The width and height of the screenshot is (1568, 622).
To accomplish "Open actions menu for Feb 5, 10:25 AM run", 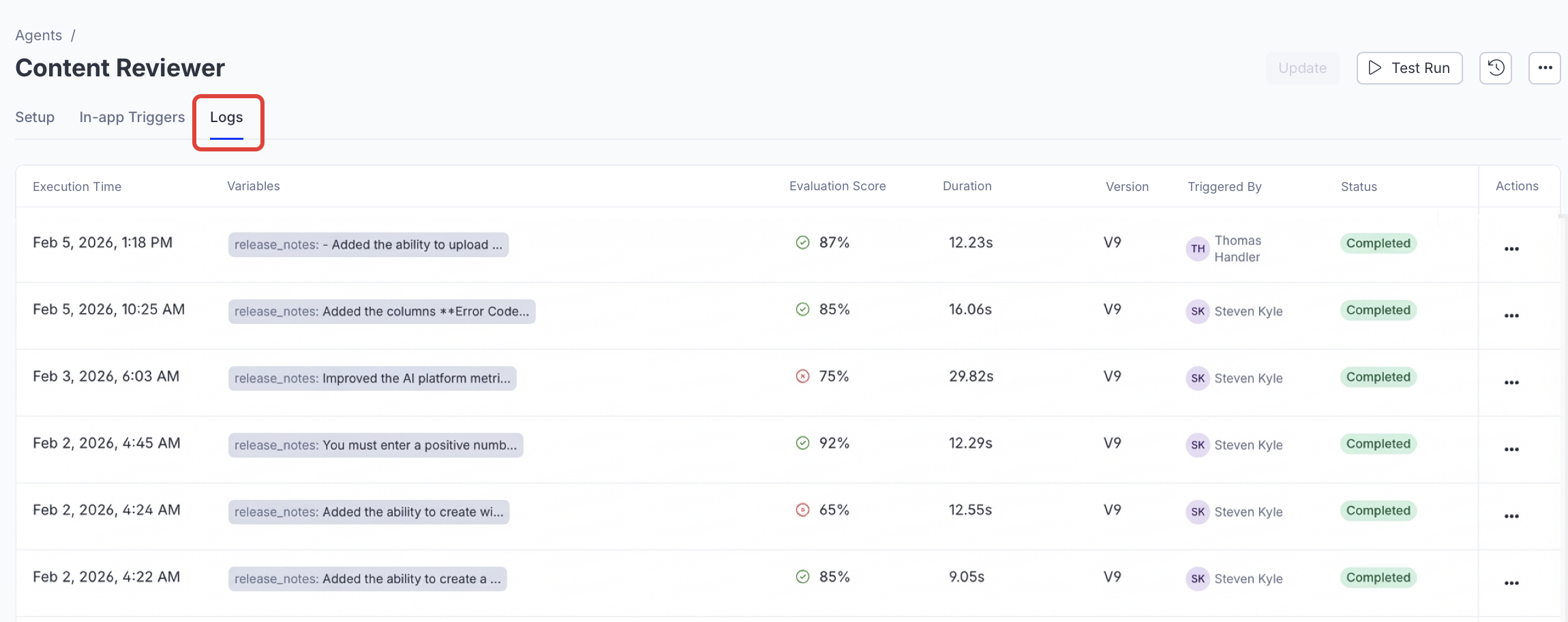I will [1511, 316].
